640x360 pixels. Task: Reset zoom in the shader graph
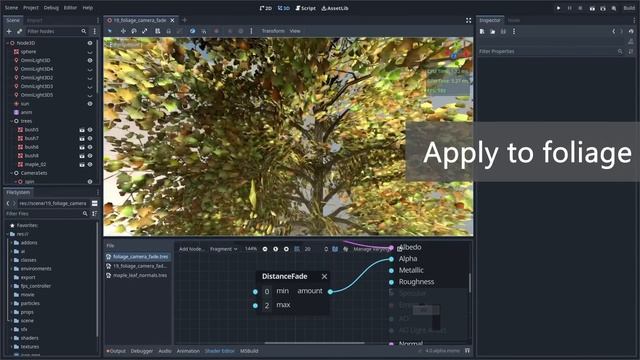click(276, 249)
